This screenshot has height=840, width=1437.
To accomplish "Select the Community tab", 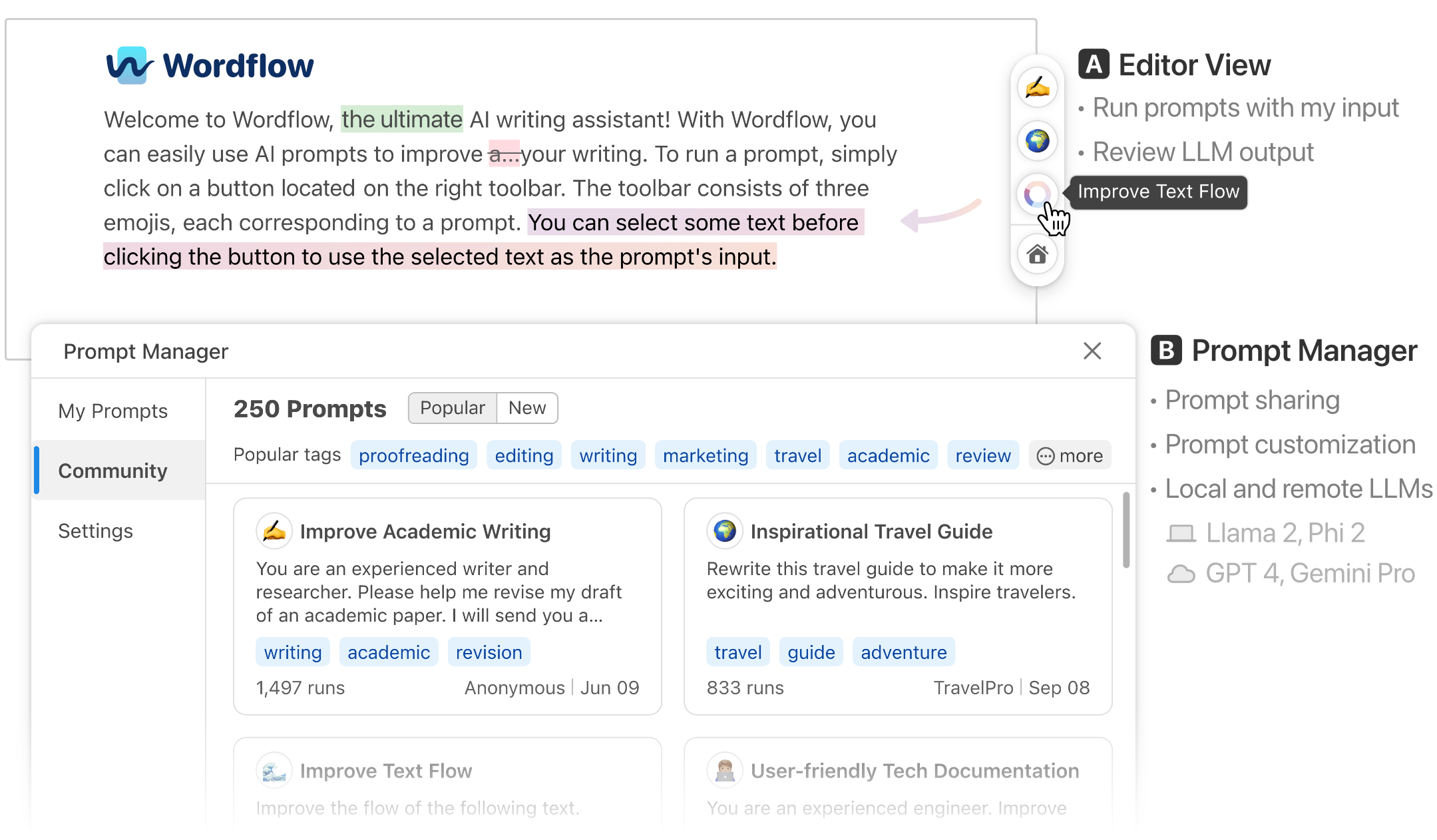I will [112, 471].
